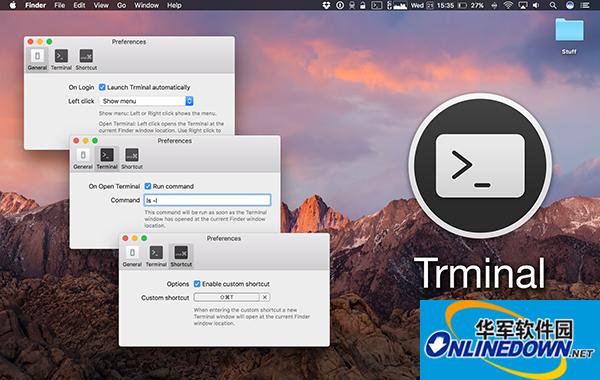Open the Window menu
This screenshot has height=380, width=600.
coord(147,5)
